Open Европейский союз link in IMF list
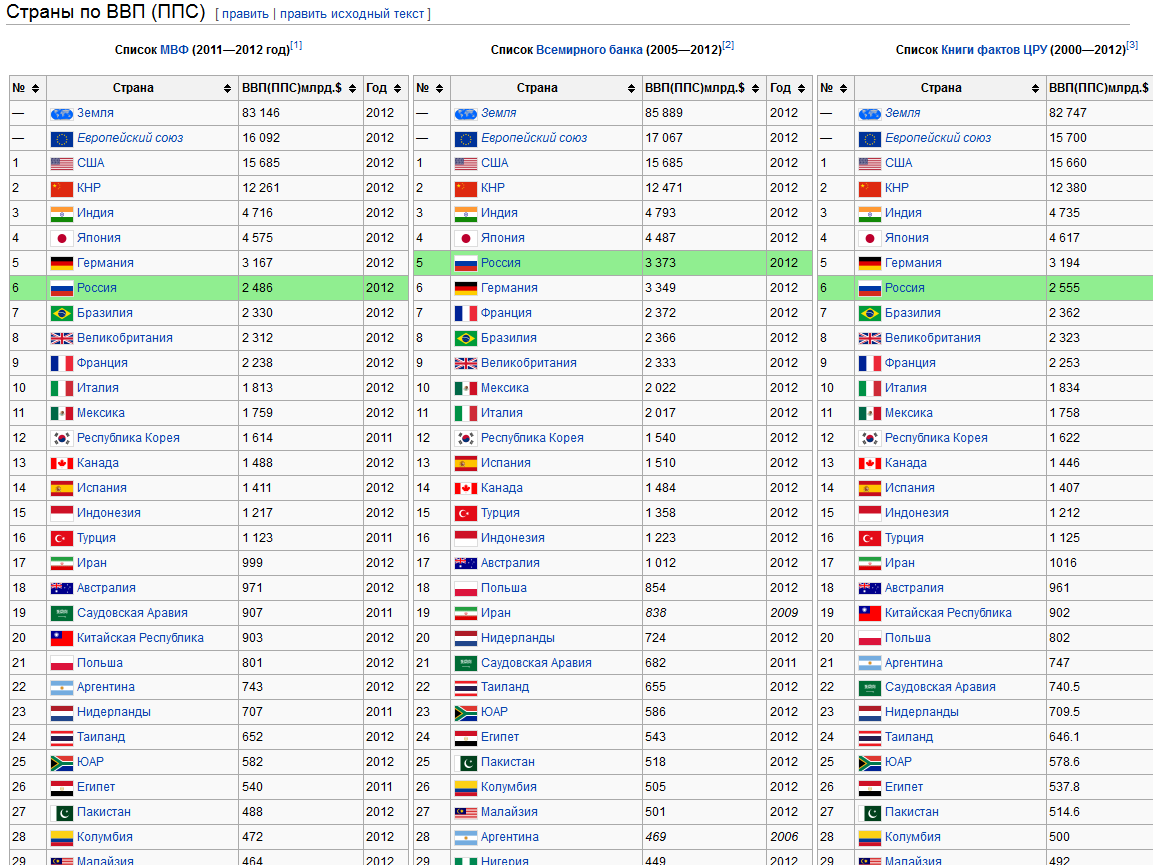 [129, 138]
